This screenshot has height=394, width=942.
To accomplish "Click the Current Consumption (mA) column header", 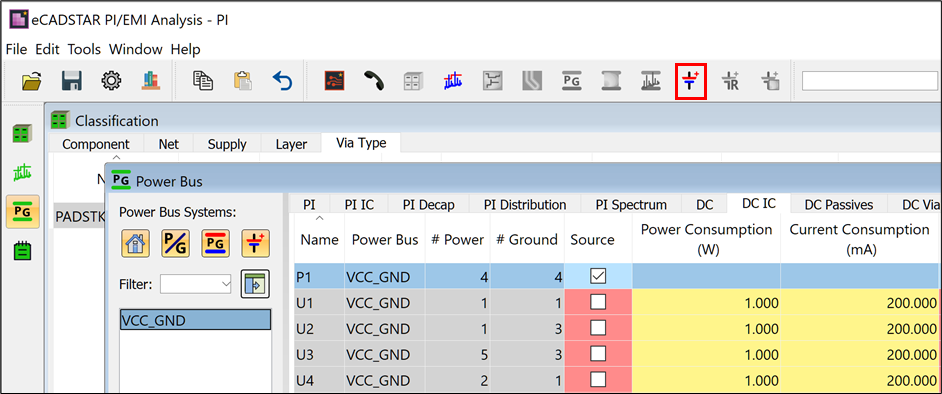I will [859, 240].
